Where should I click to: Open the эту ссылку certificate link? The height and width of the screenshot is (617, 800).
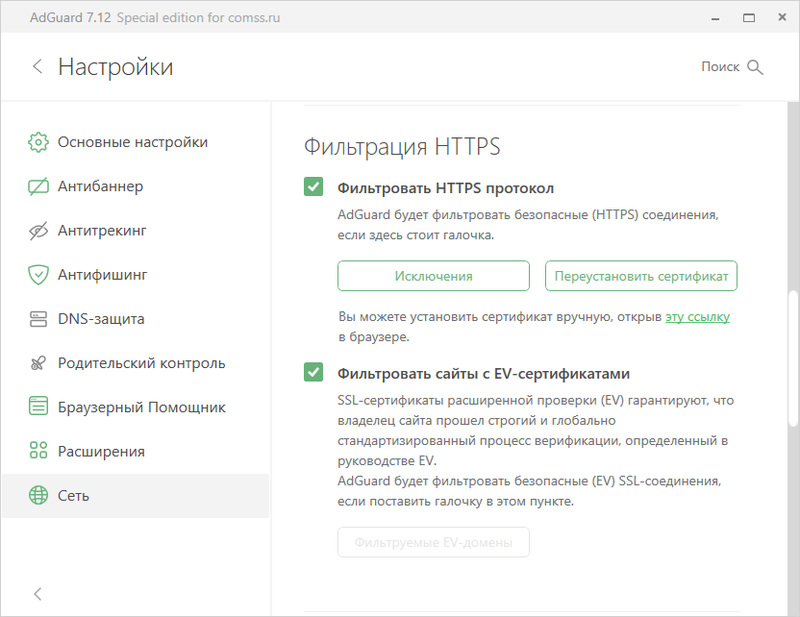(x=697, y=317)
